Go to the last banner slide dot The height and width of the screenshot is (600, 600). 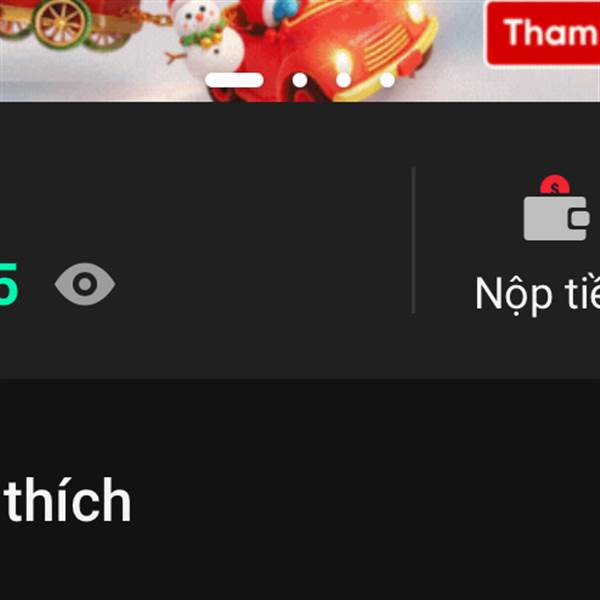click(387, 80)
